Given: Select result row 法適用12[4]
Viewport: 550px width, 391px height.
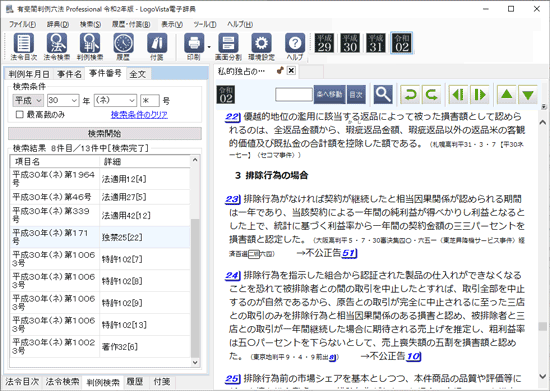Looking at the screenshot, I should coord(100,179).
